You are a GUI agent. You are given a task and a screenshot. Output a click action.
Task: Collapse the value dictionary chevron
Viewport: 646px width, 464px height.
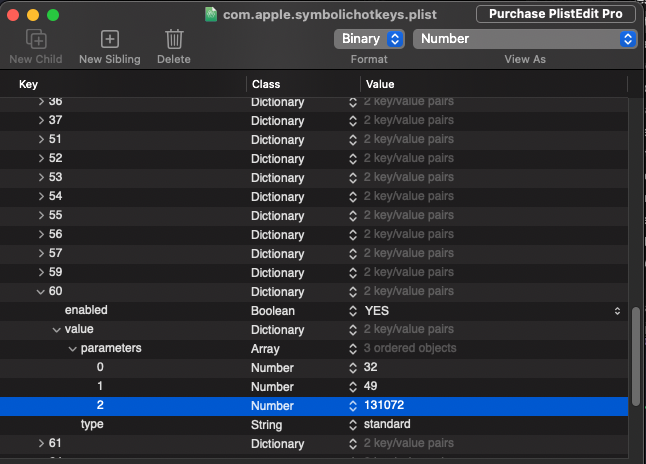[x=56, y=330]
